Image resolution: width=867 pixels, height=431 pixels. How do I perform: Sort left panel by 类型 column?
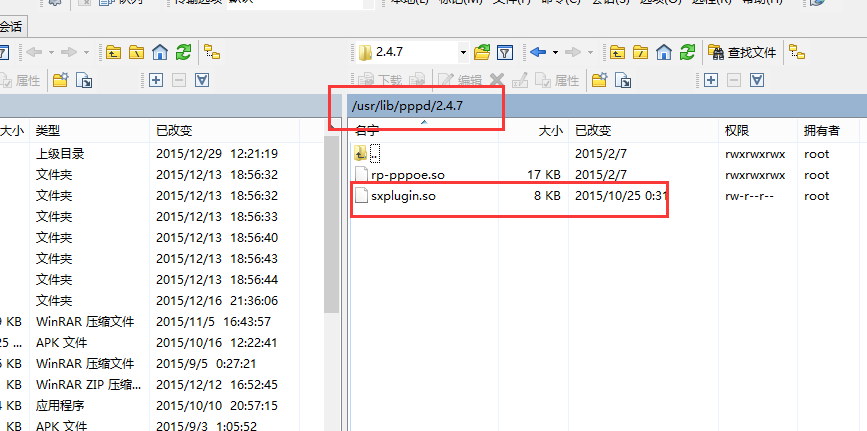(x=90, y=131)
